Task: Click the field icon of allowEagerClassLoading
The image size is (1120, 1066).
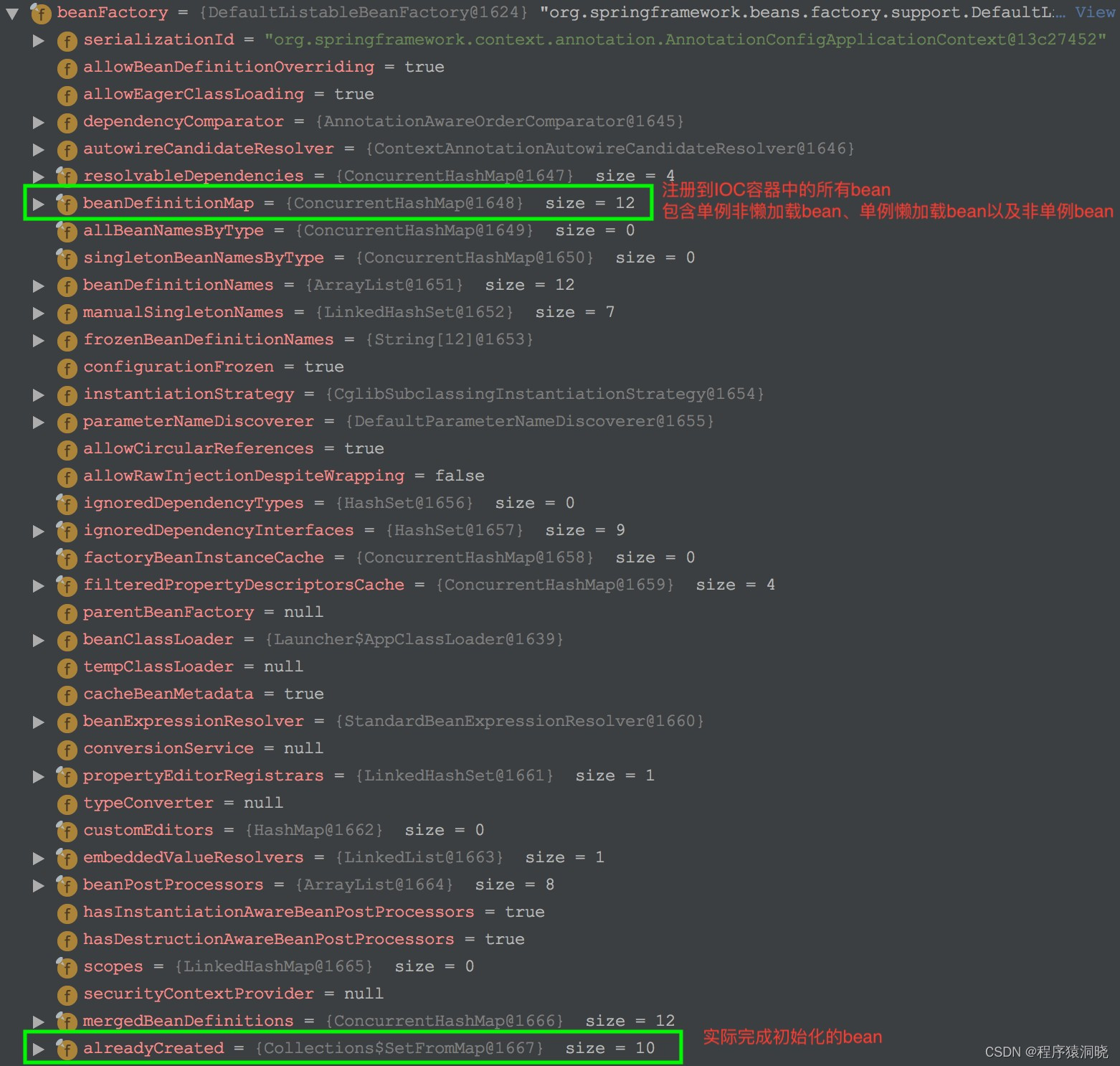Action: (67, 95)
